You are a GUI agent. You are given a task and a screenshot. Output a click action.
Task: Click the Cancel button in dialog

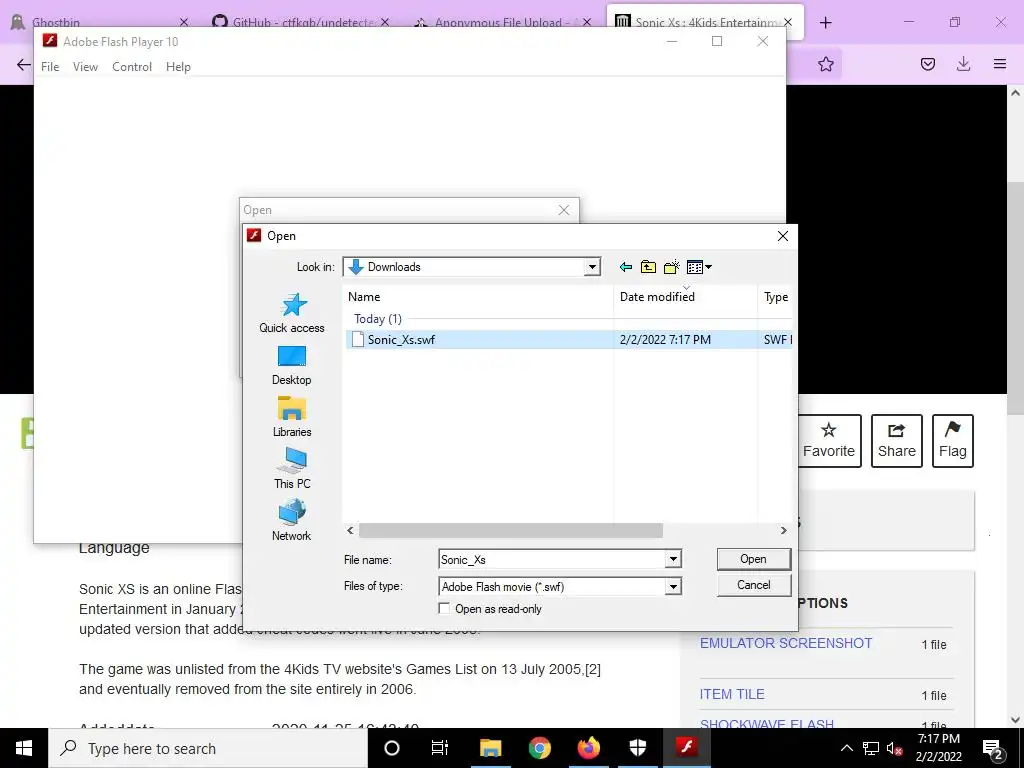click(x=754, y=585)
